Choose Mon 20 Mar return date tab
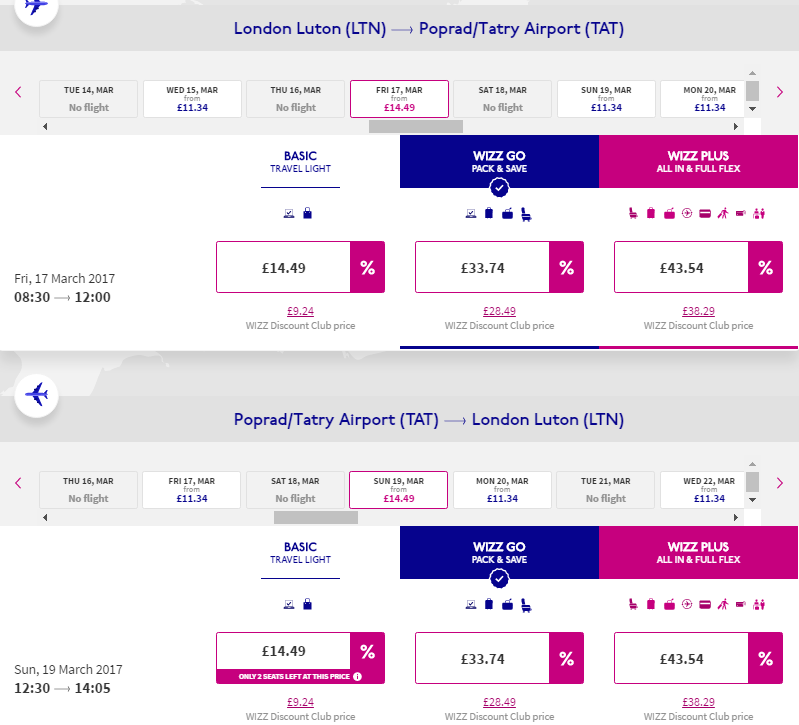Screen dimensions: 799x725 [x=503, y=490]
